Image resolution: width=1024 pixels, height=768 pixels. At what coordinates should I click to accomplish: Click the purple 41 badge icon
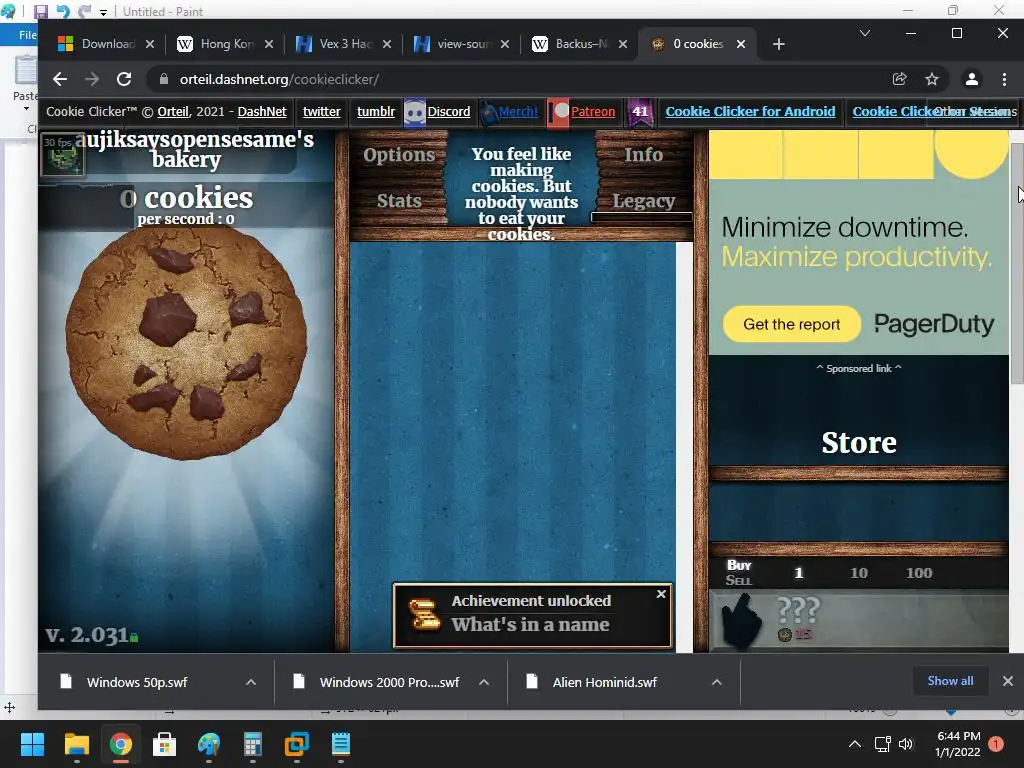(x=639, y=112)
